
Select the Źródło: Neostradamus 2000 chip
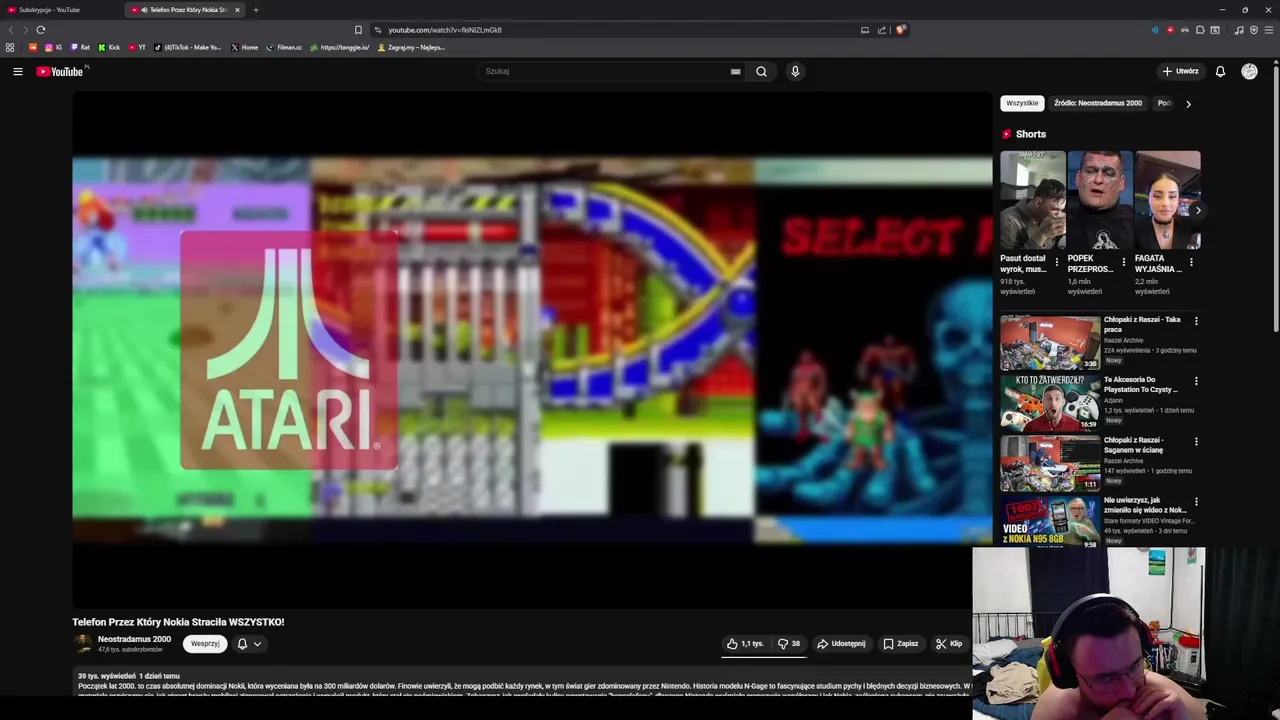[1098, 103]
